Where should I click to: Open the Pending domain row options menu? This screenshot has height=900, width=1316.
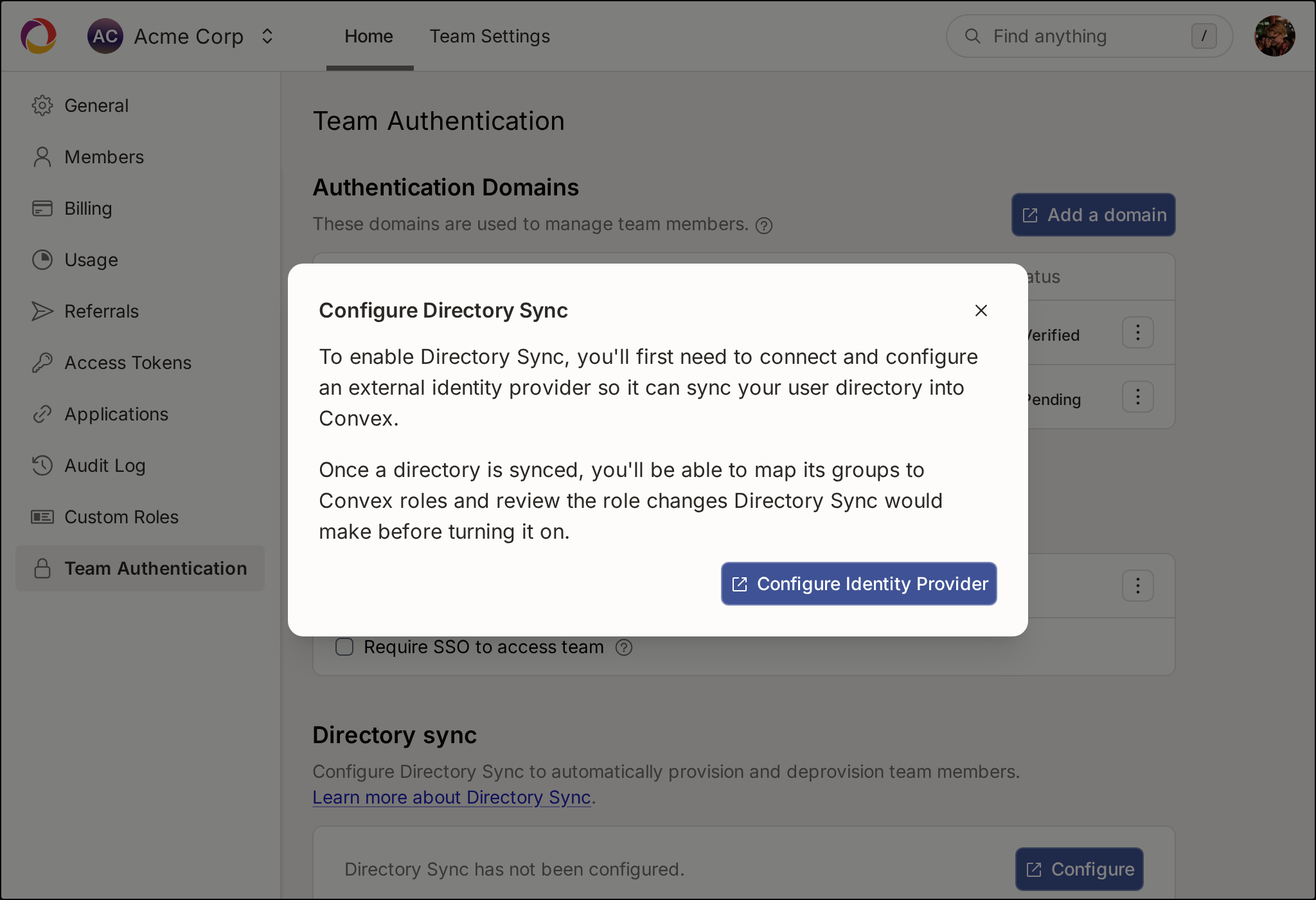click(x=1138, y=397)
